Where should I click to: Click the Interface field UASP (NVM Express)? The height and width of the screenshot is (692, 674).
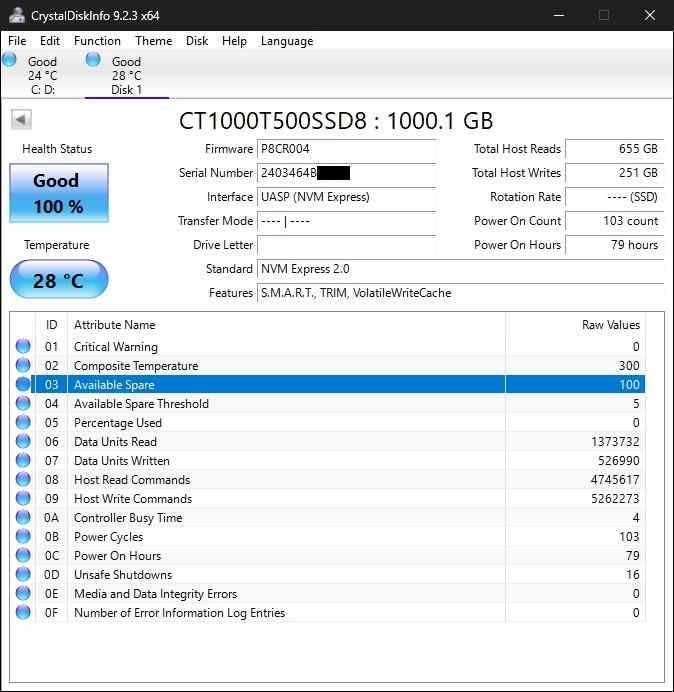coord(346,196)
